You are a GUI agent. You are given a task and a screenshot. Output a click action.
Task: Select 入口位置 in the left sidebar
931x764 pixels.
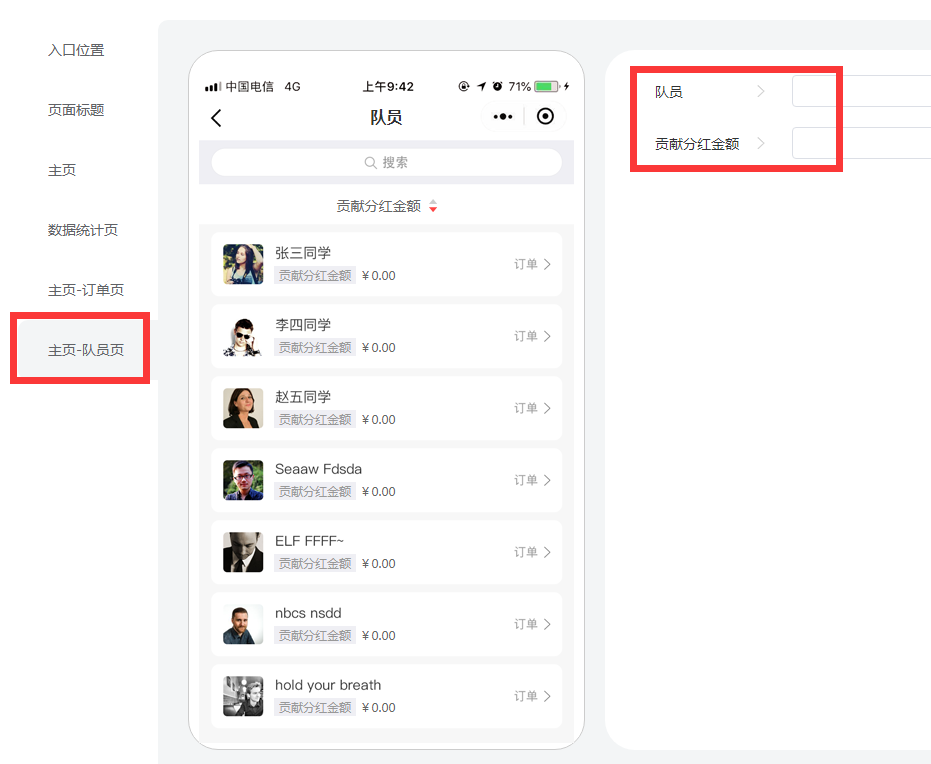76,50
